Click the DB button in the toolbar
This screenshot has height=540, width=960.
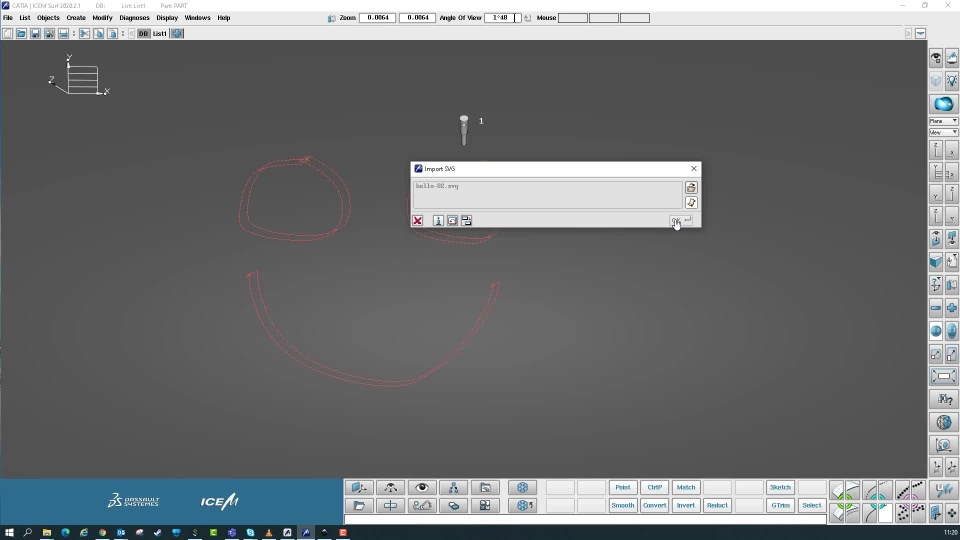pyautogui.click(x=143, y=34)
